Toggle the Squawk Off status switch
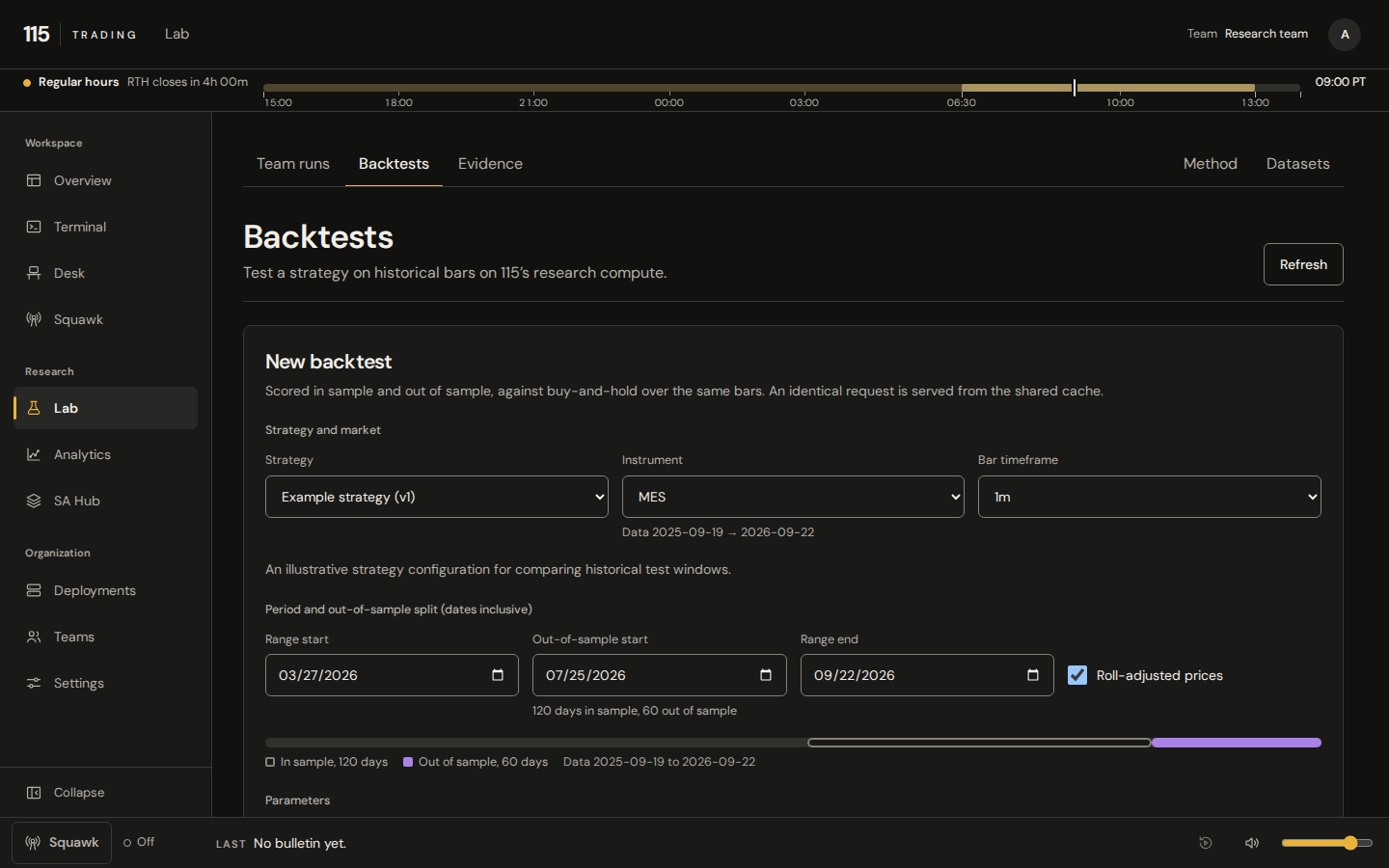Screen dimensions: 1389x868 tap(139, 842)
